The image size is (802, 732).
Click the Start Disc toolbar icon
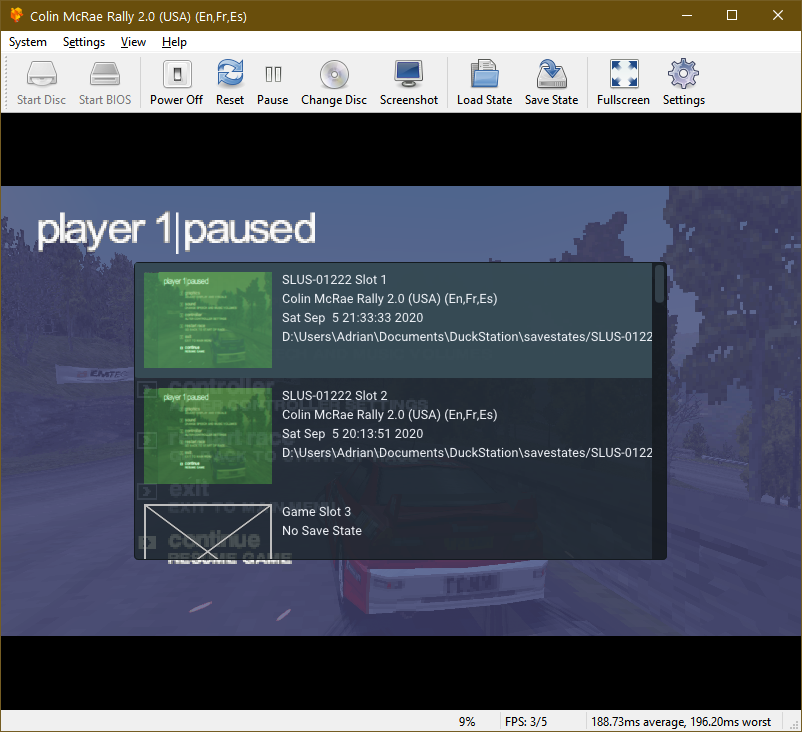click(x=41, y=83)
